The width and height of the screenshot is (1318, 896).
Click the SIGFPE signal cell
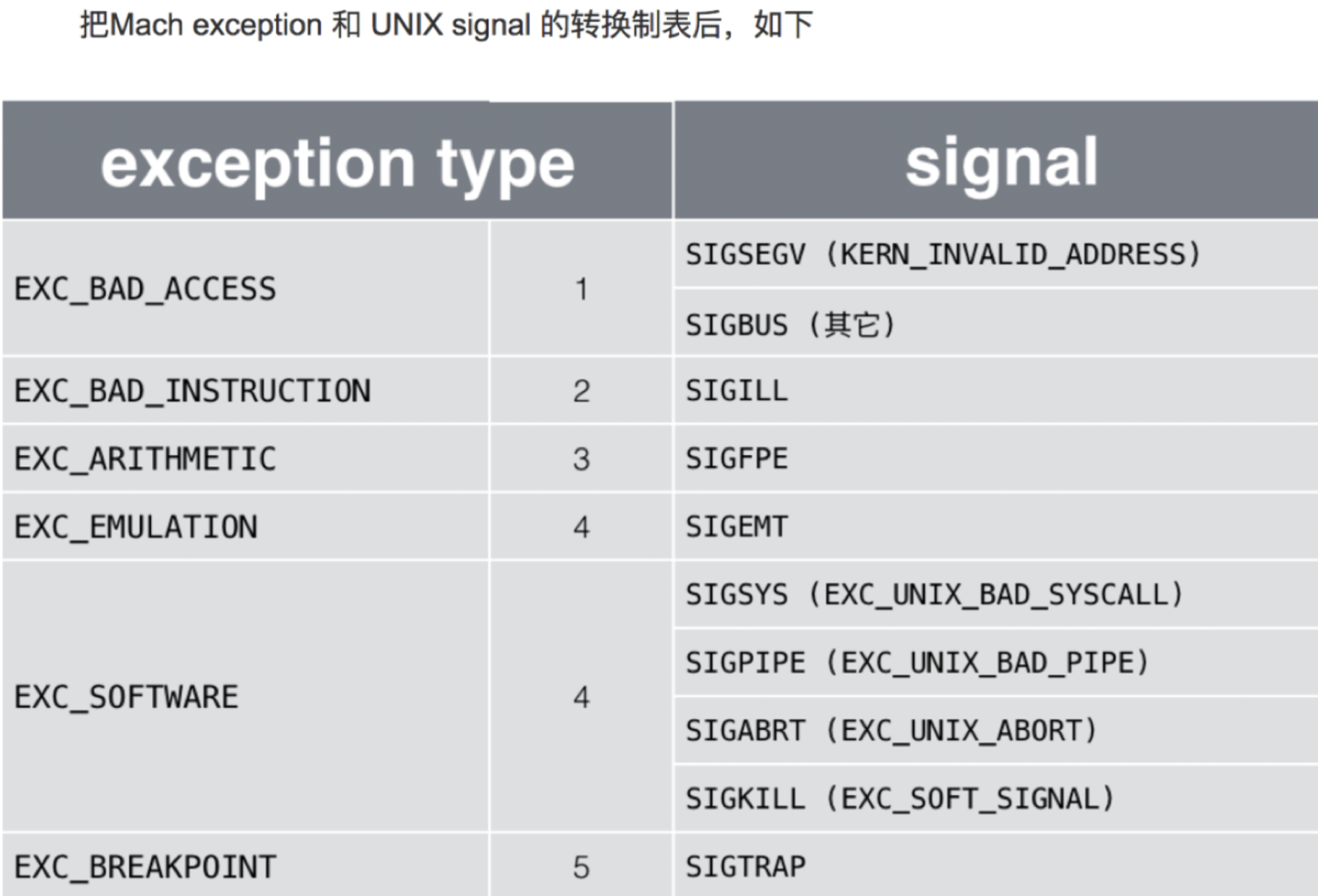tap(996, 459)
